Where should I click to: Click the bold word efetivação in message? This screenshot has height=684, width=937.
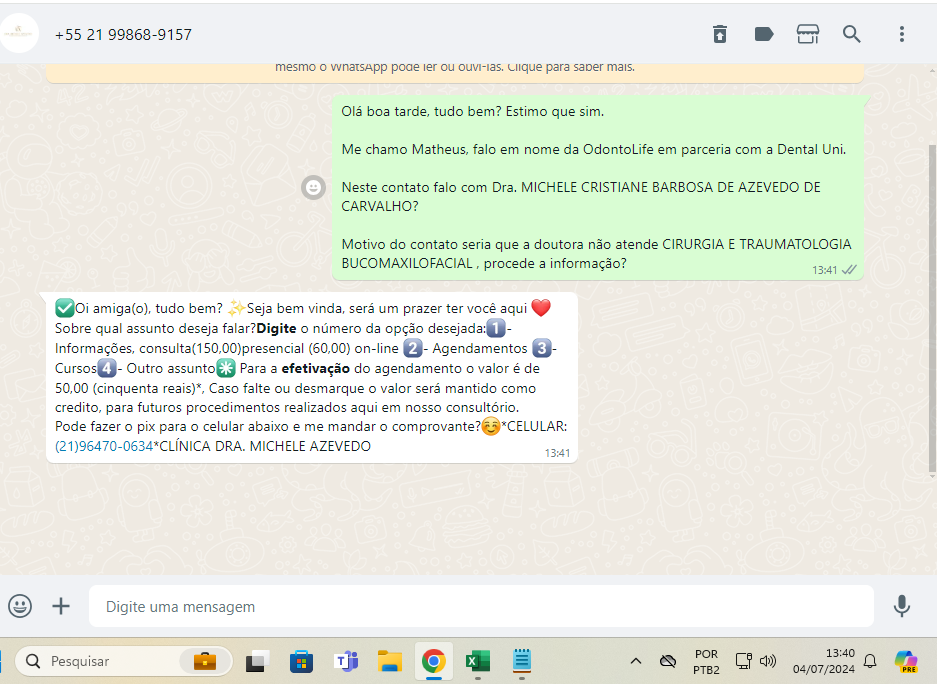[x=316, y=369]
